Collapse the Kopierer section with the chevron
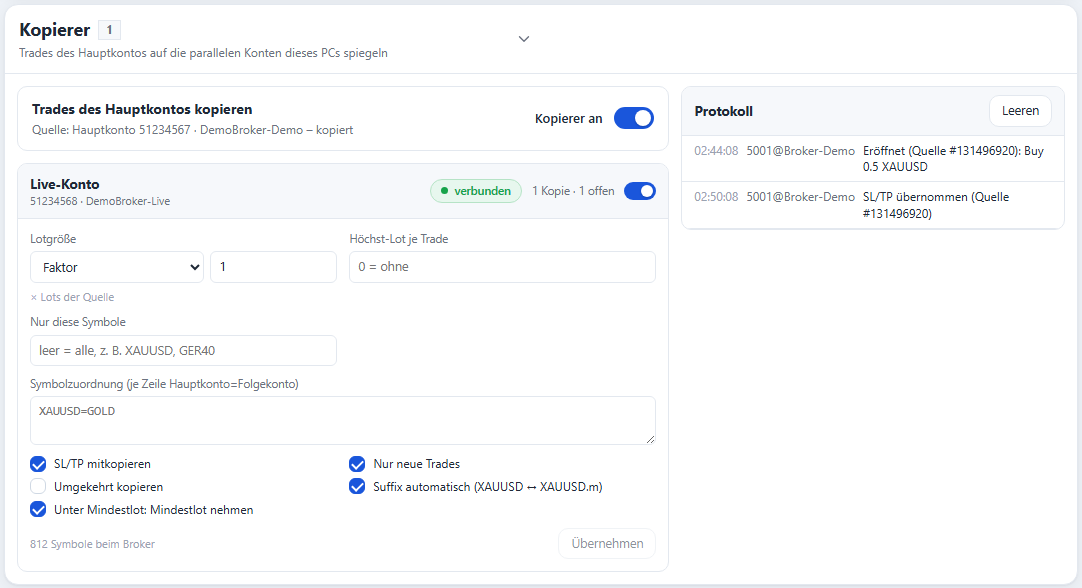The width and height of the screenshot is (1082, 588). (524, 39)
